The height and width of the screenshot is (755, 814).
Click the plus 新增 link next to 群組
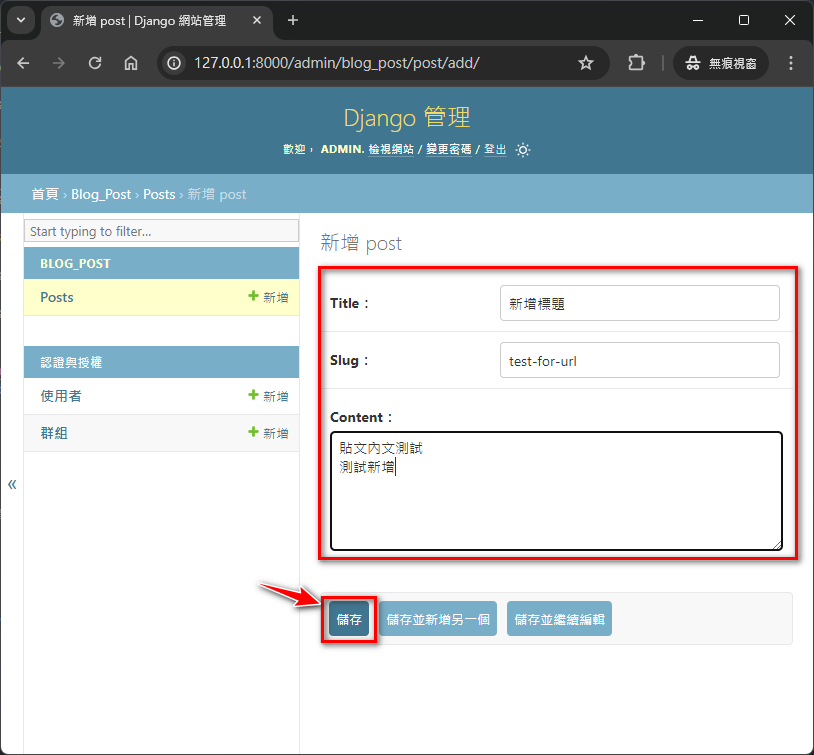(x=268, y=433)
